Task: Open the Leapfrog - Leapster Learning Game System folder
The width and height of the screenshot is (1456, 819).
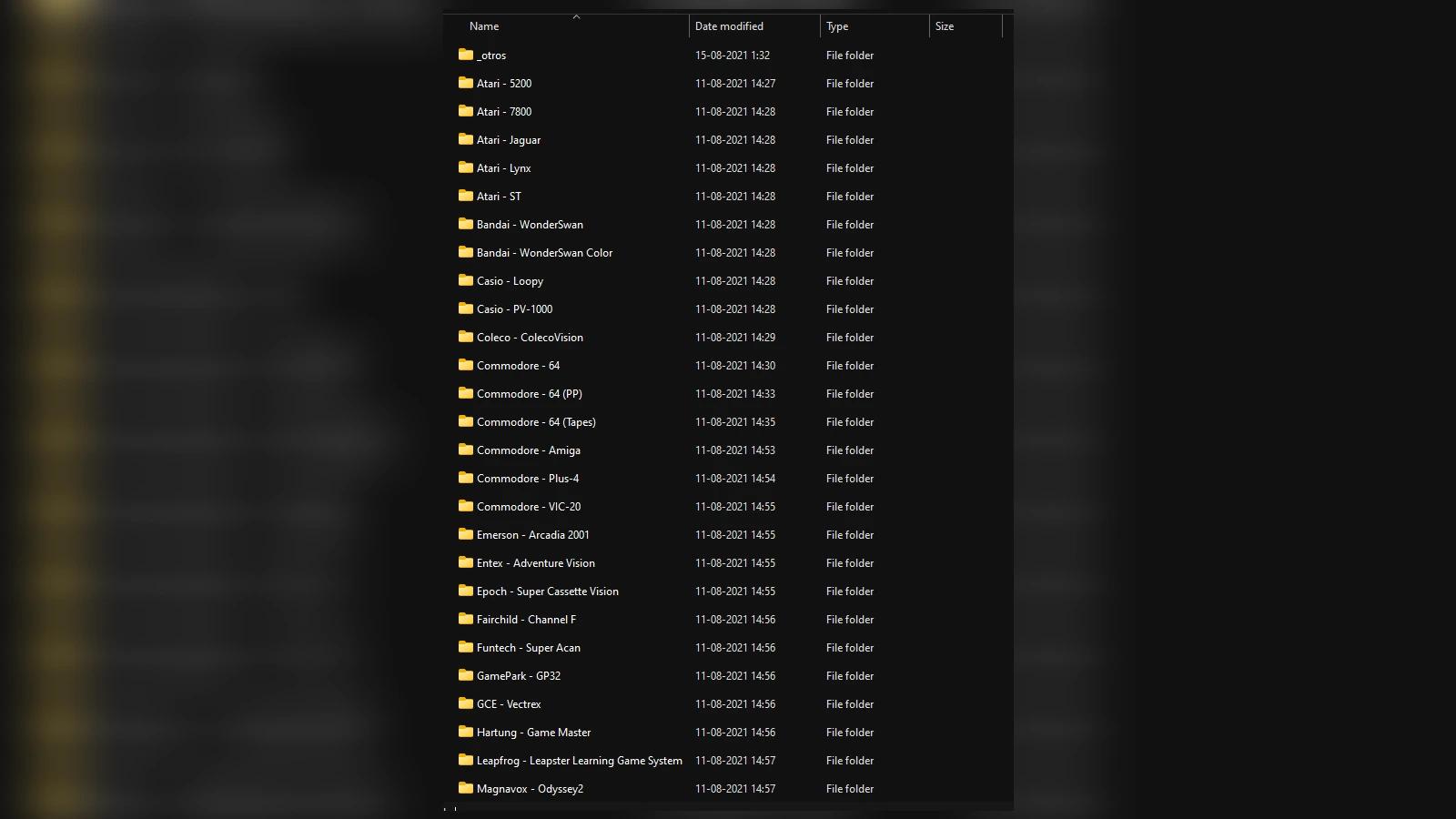Action: point(580,760)
